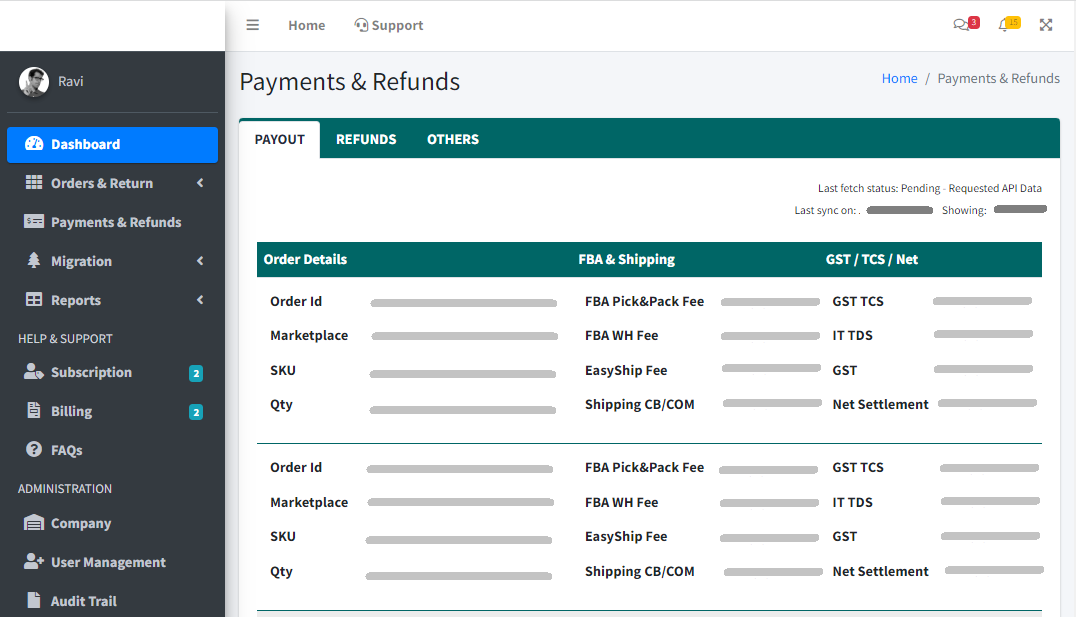Open the notifications bell icon

click(1004, 25)
